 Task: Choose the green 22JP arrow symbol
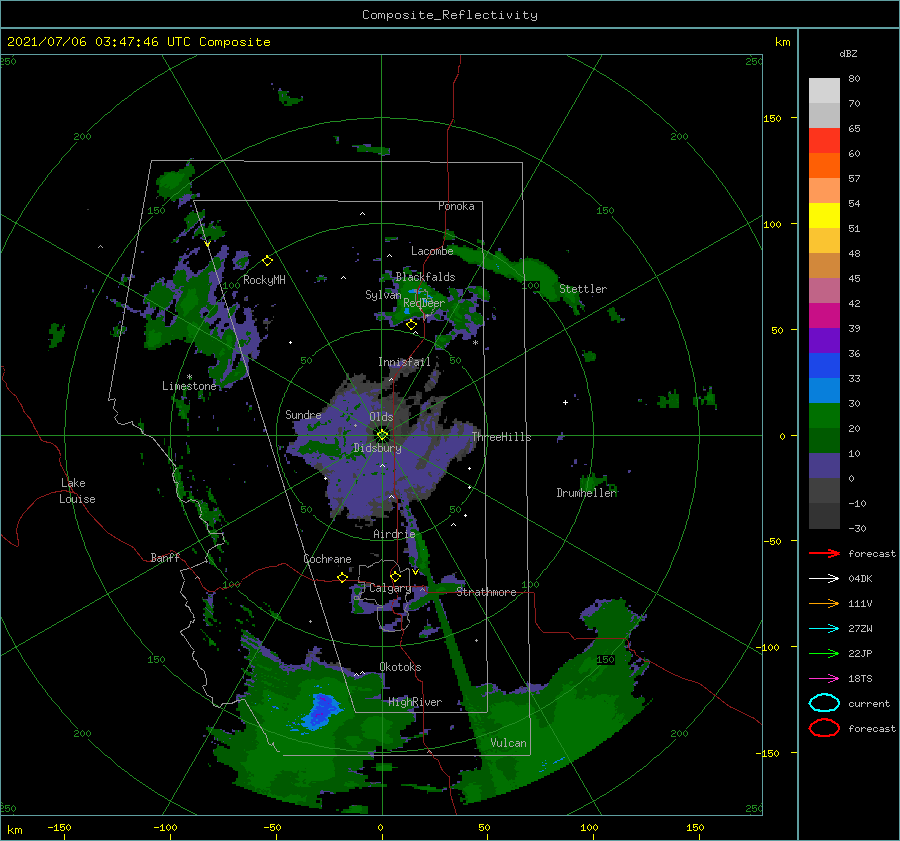click(x=824, y=653)
